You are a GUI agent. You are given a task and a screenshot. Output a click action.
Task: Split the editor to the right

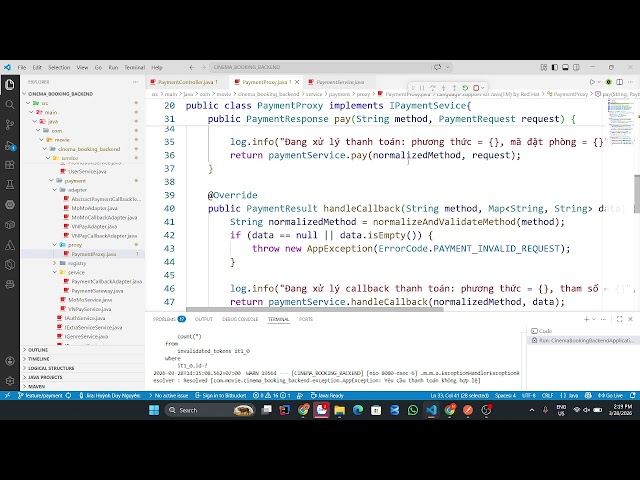620,82
